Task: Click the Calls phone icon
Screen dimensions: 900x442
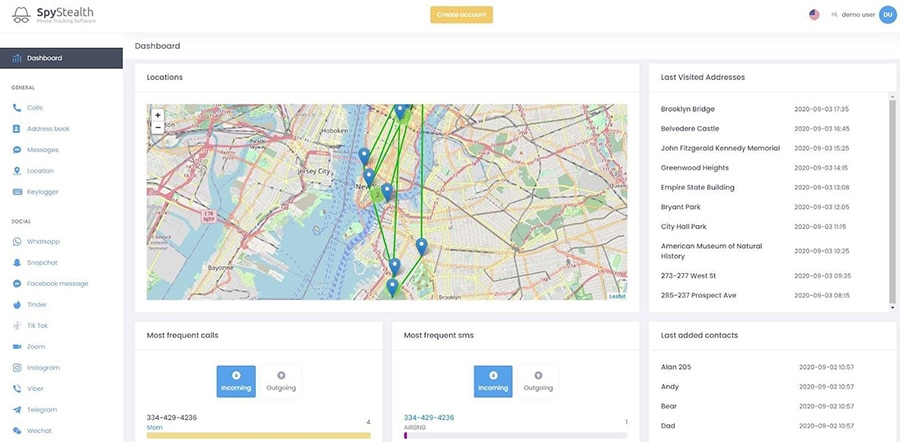Action: [x=17, y=108]
